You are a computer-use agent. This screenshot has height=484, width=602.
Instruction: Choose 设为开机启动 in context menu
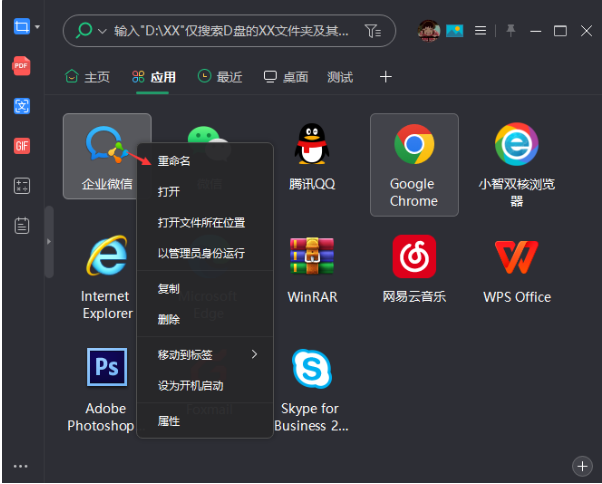(205, 385)
